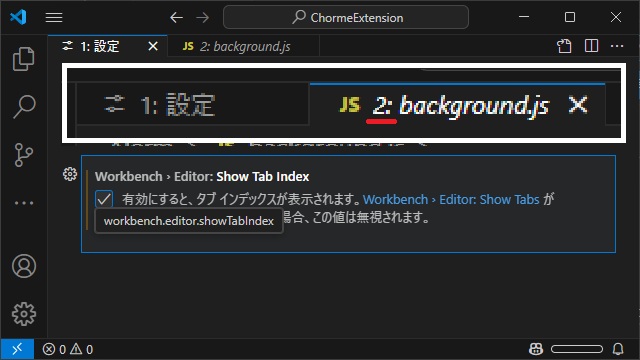Open the remote window indicator
The height and width of the screenshot is (360, 640).
pos(17,349)
